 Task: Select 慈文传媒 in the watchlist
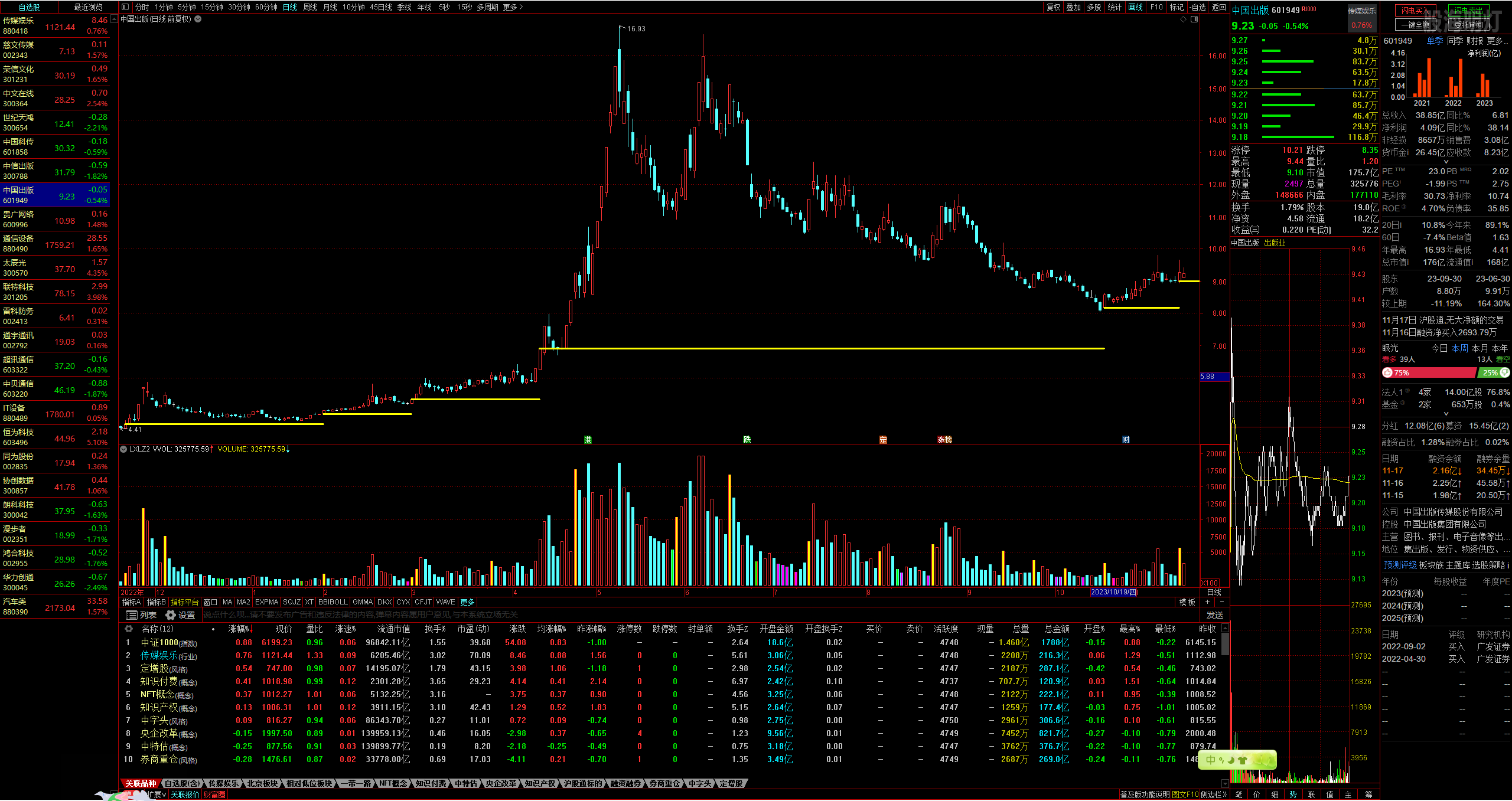click(55, 50)
